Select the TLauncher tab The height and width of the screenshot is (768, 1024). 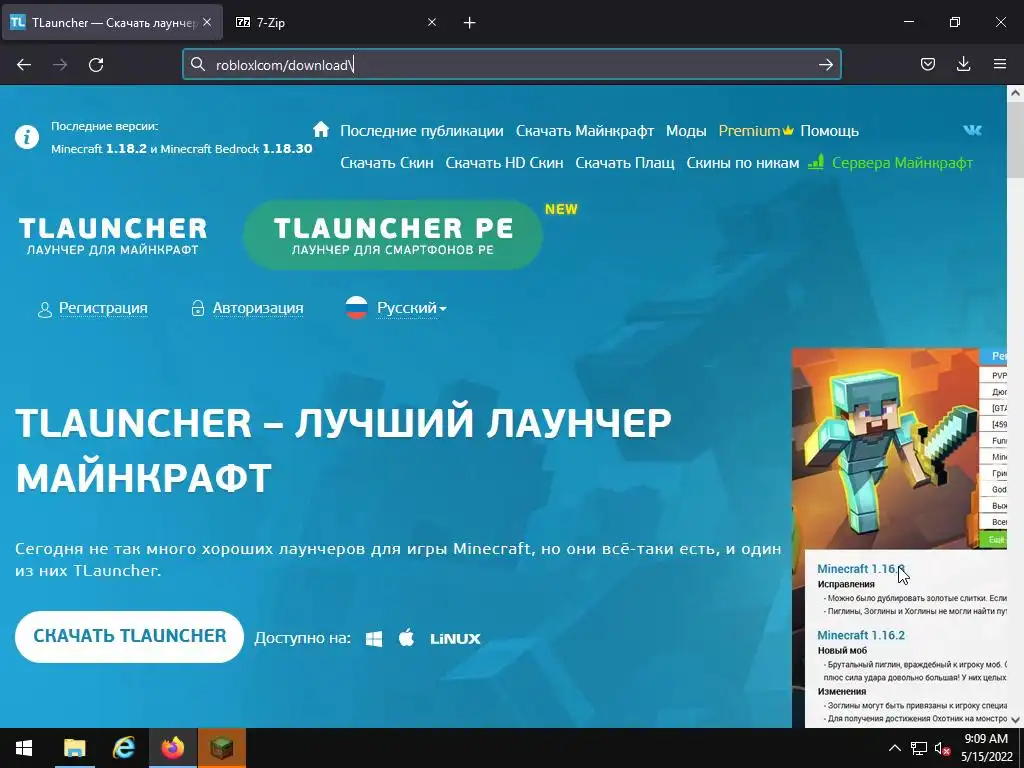[112, 22]
